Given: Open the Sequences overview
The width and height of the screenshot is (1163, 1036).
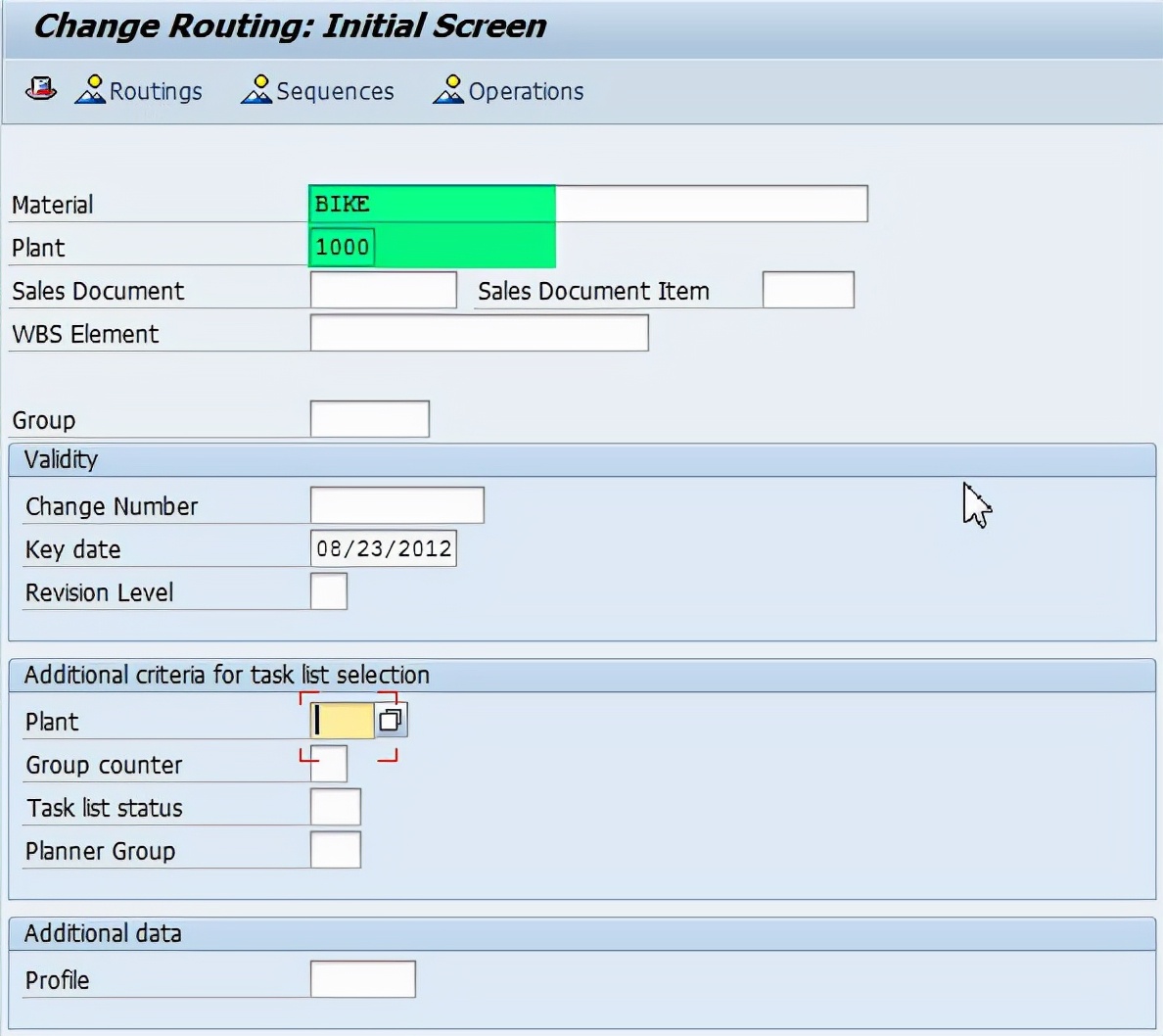Looking at the screenshot, I should coord(318,91).
